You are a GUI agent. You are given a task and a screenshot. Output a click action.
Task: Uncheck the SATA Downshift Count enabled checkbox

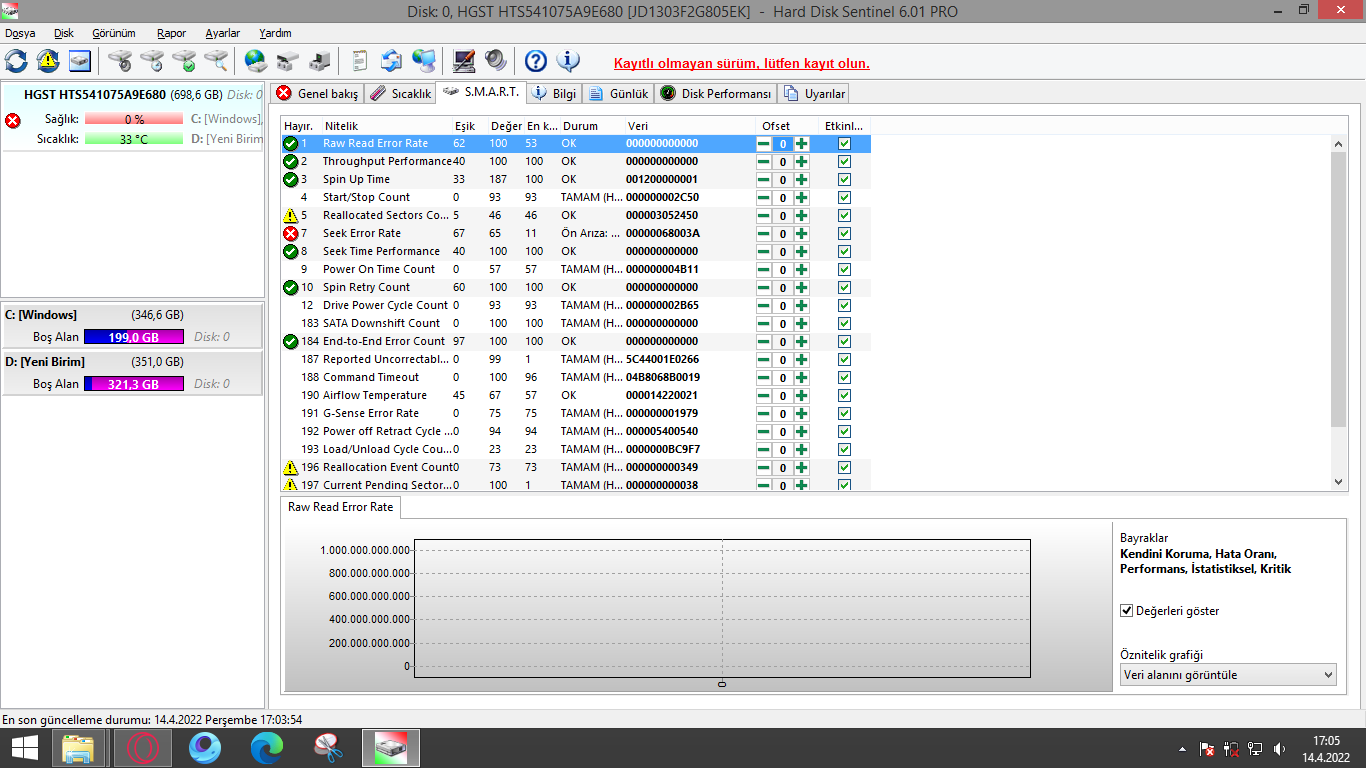845,324
